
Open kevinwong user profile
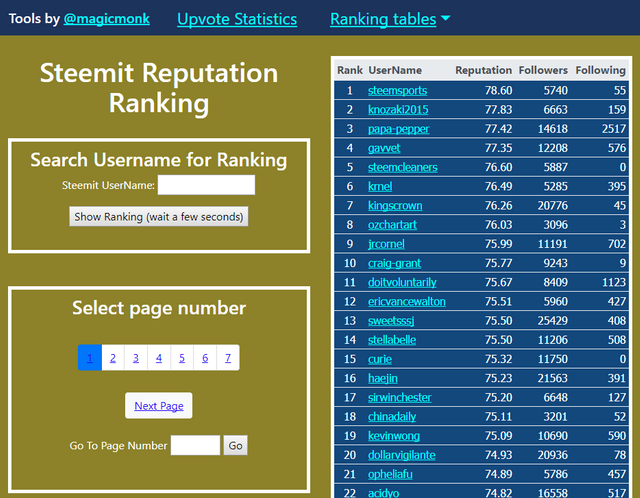click(x=393, y=436)
